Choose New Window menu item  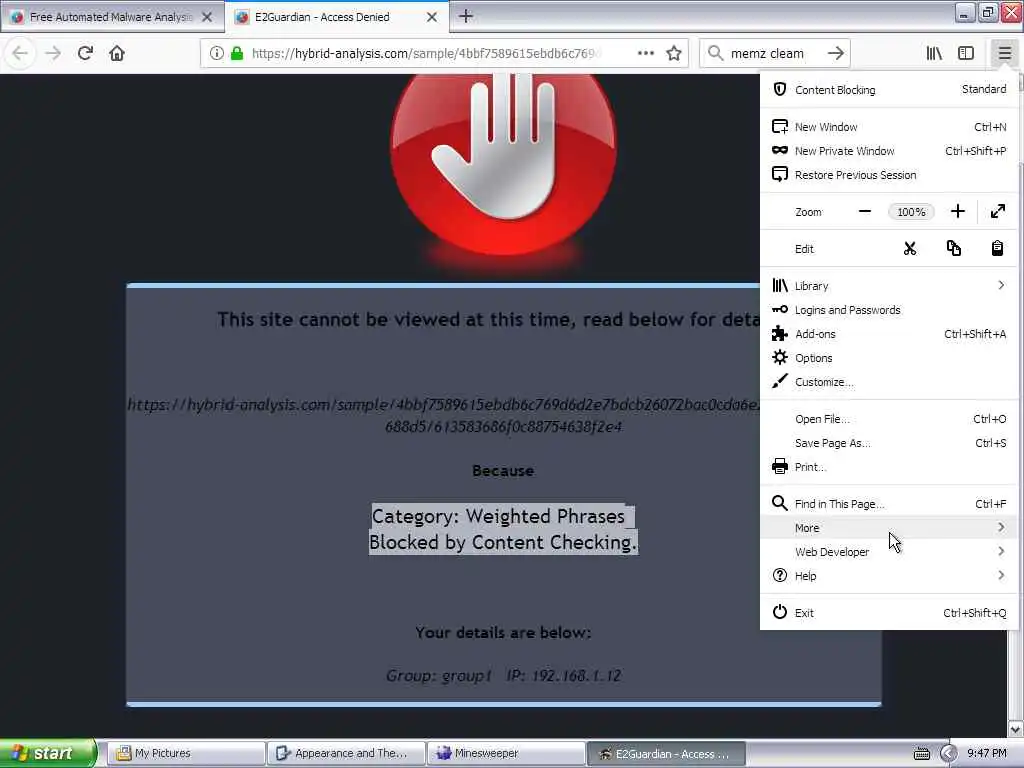(888, 127)
